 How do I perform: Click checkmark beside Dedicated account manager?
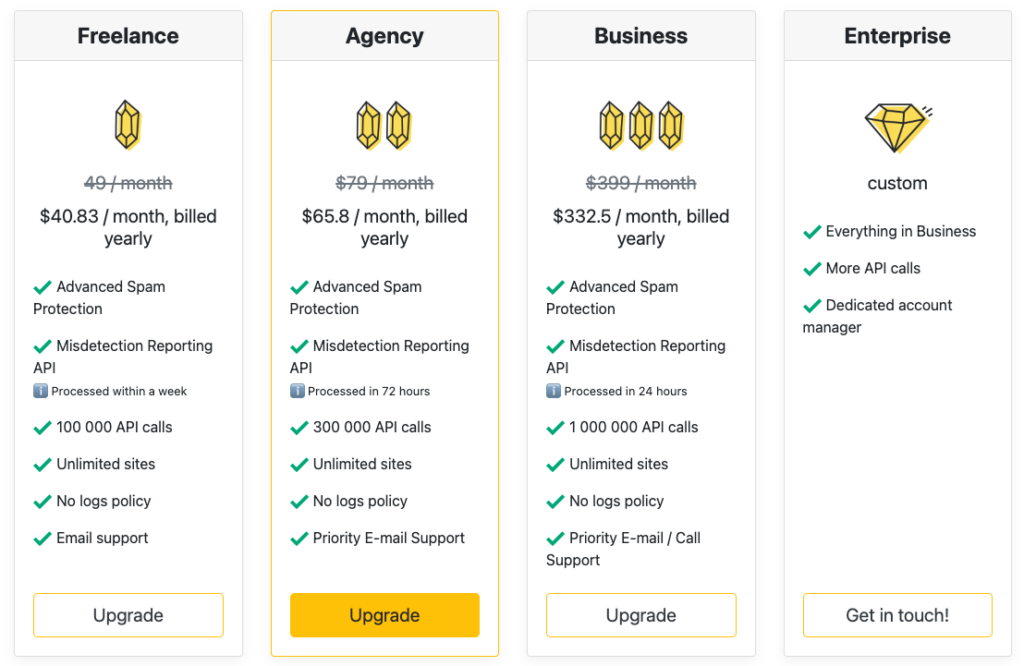click(x=812, y=306)
